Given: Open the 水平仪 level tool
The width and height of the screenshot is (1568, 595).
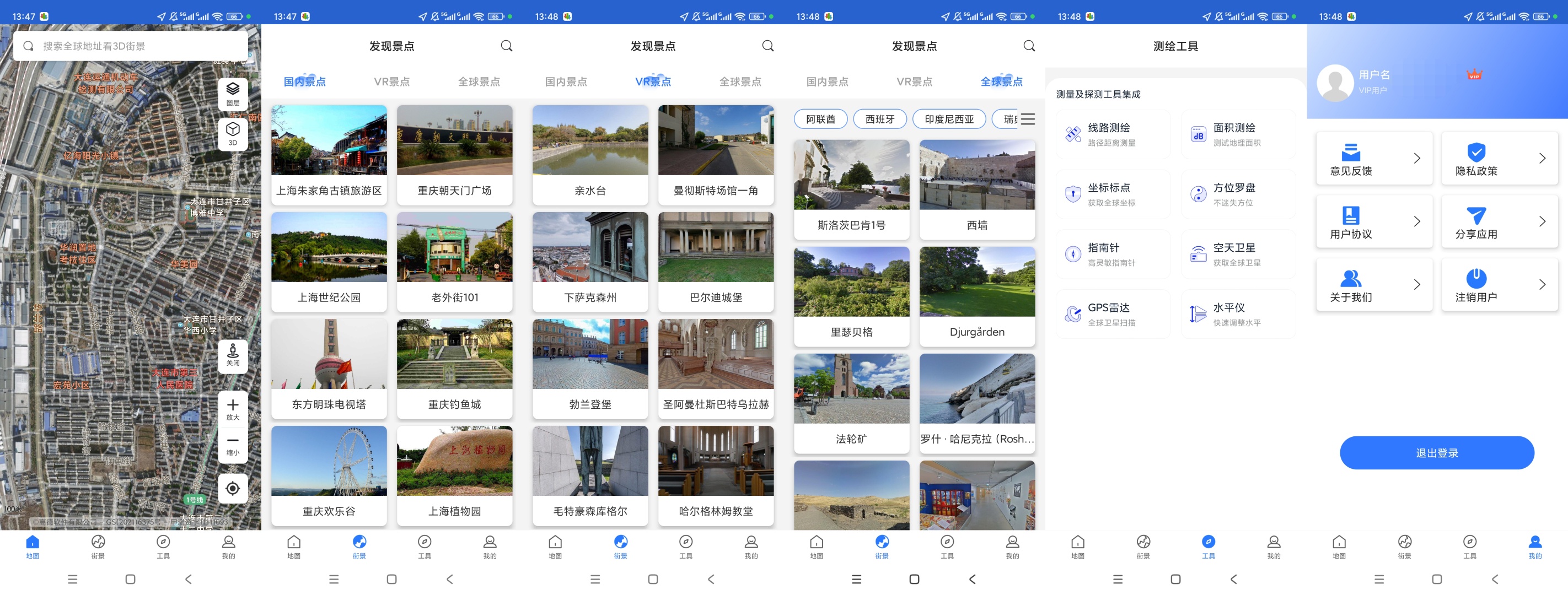Looking at the screenshot, I should tap(1238, 314).
